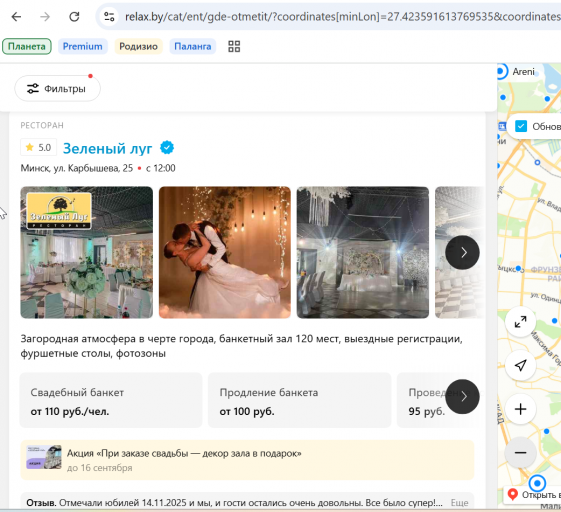This screenshot has height=512, width=561.
Task: Click the restaurant description text
Action: (x=242, y=346)
